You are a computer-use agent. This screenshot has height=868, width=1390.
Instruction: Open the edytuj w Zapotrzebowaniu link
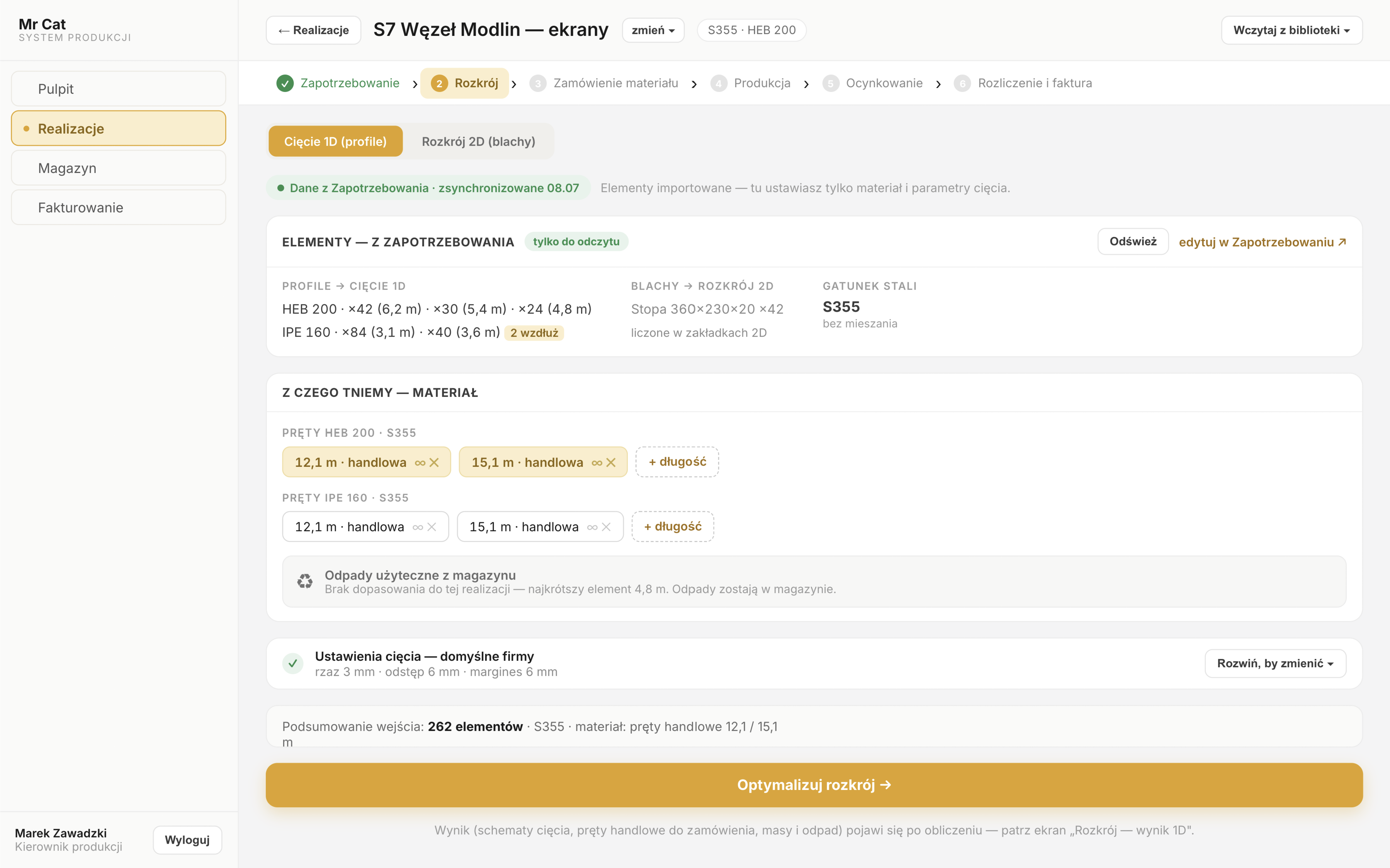[1263, 242]
